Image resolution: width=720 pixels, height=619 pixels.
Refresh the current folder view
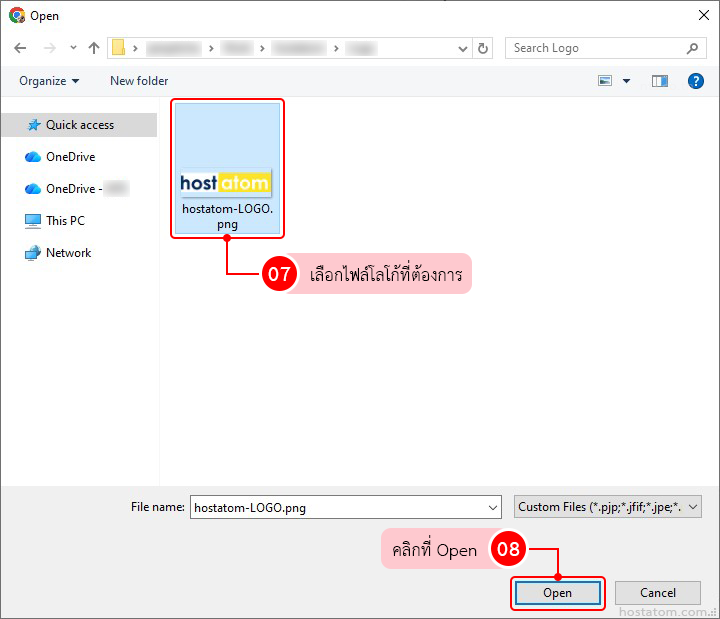[x=483, y=48]
